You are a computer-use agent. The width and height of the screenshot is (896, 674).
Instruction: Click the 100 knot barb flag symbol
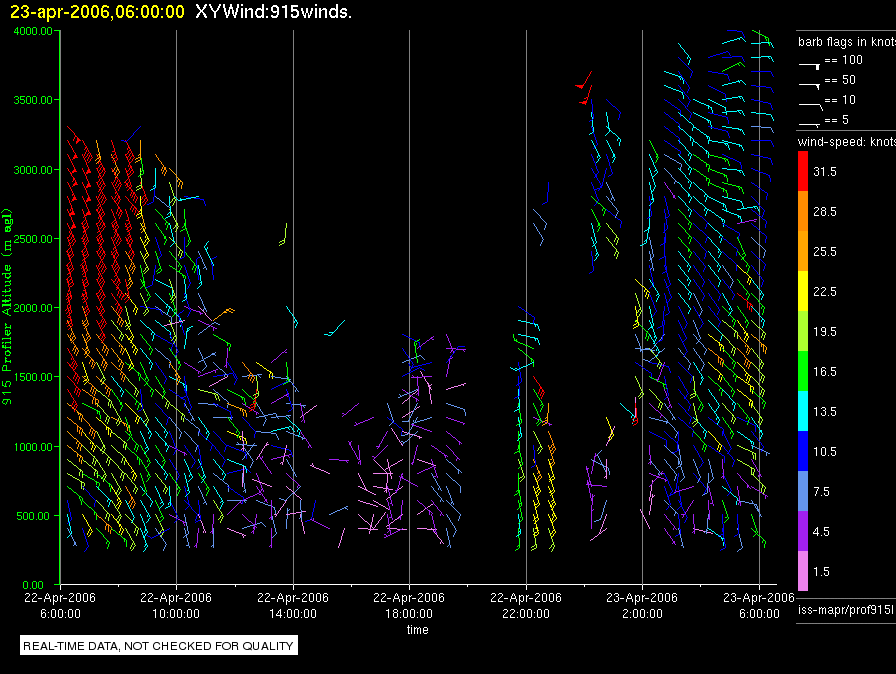(810, 66)
